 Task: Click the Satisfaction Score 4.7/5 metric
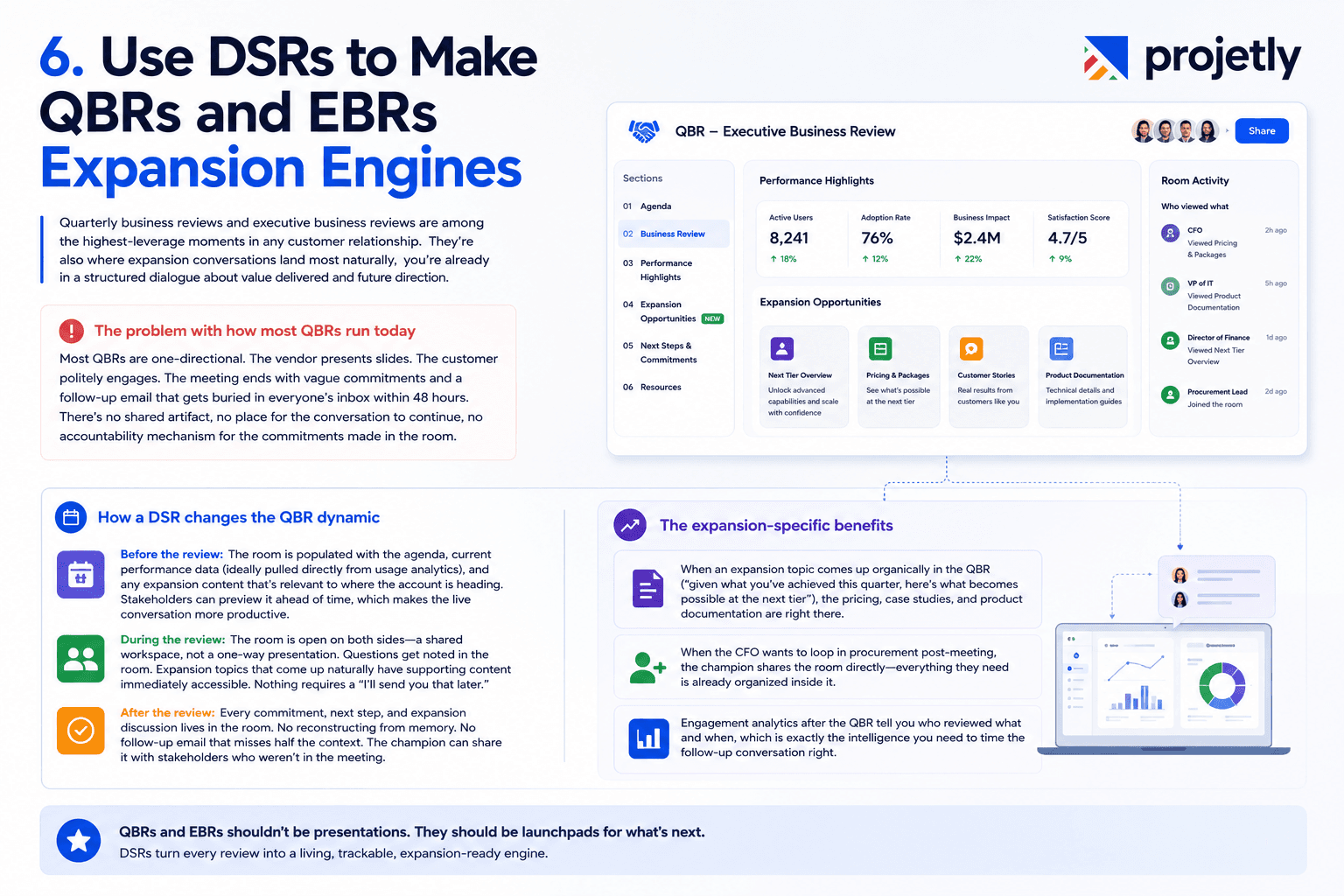(1078, 239)
